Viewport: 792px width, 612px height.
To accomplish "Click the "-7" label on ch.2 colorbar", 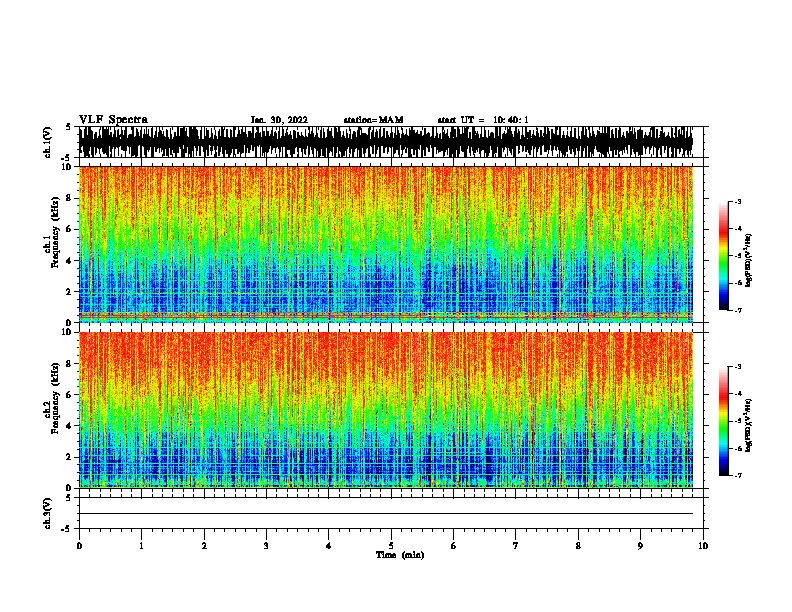I will (738, 476).
